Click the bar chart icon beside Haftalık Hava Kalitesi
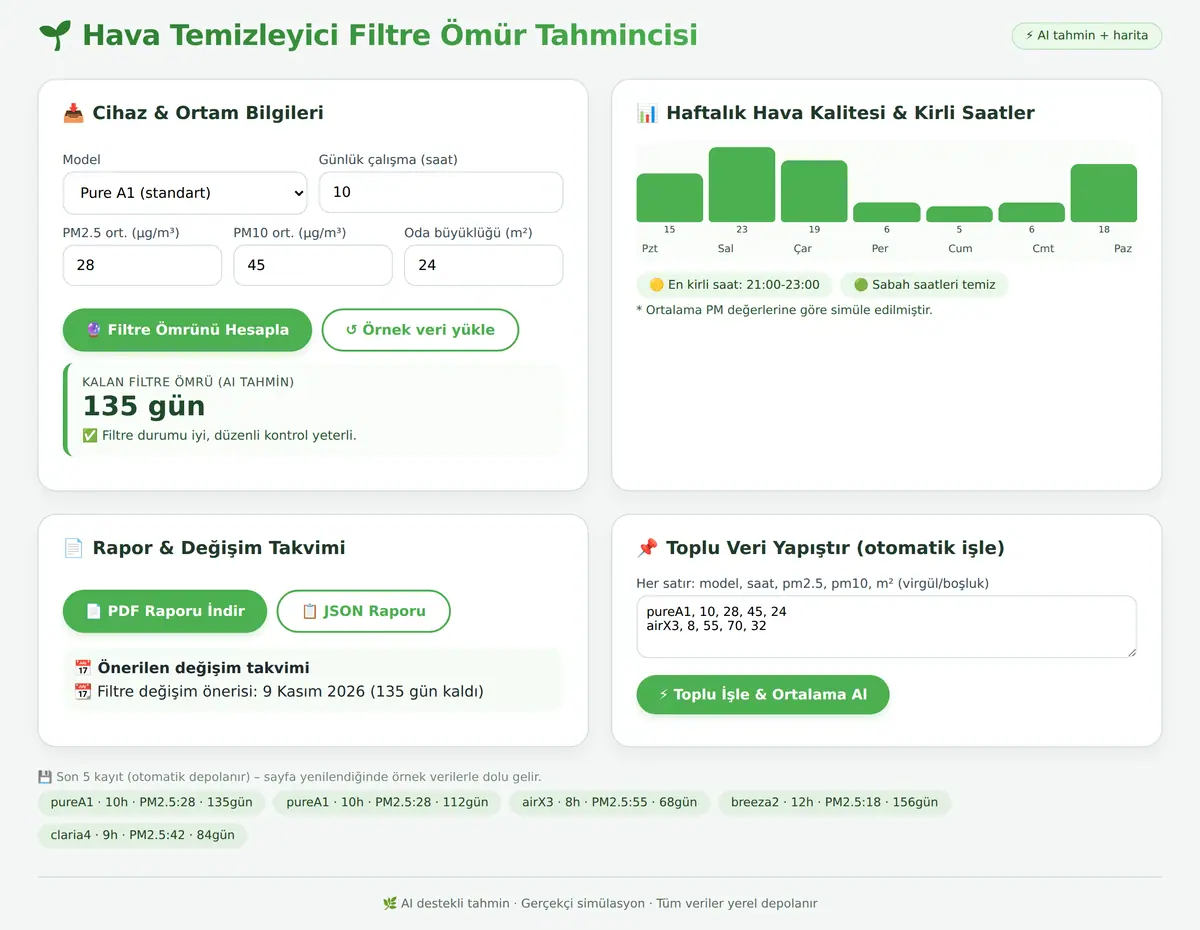 tap(647, 113)
